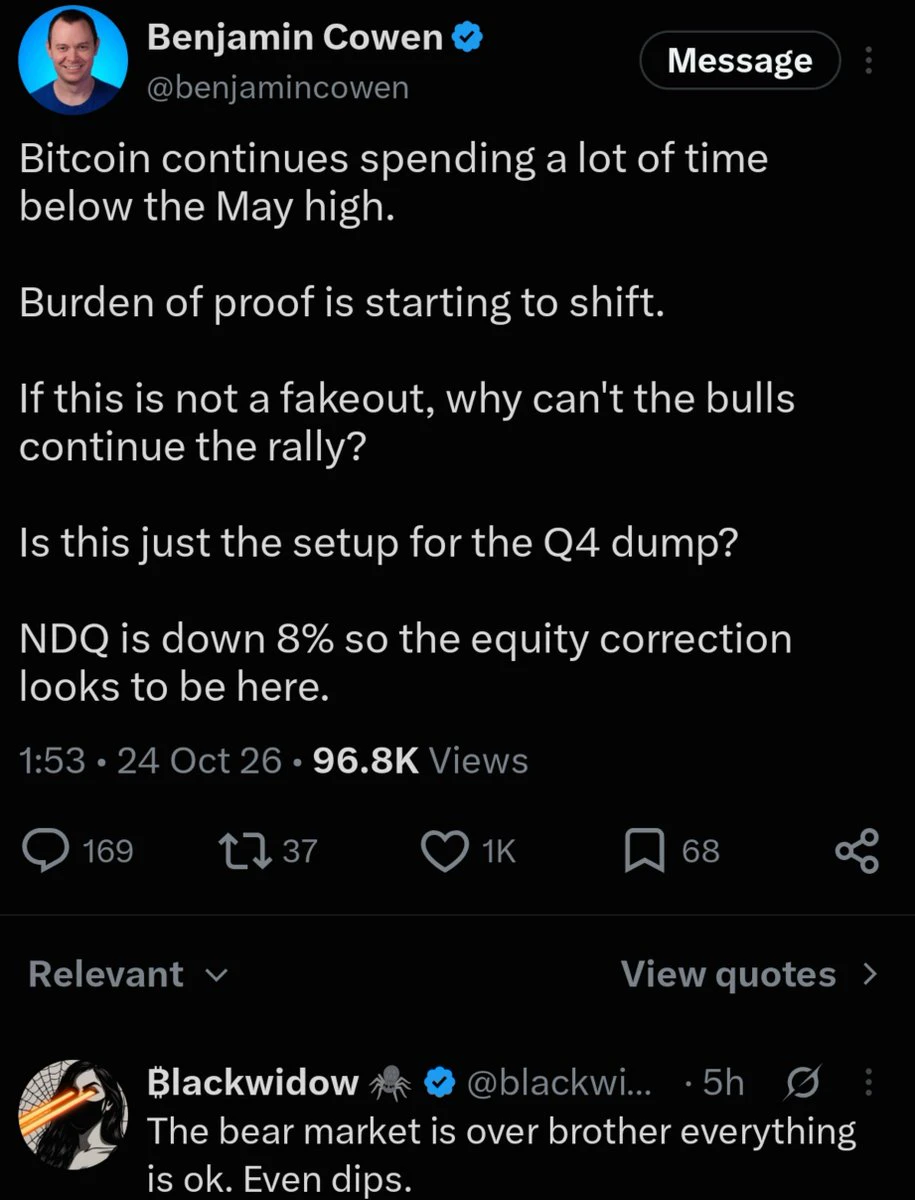Open three-dot menu next to Message
This screenshot has width=915, height=1200.
tap(868, 62)
